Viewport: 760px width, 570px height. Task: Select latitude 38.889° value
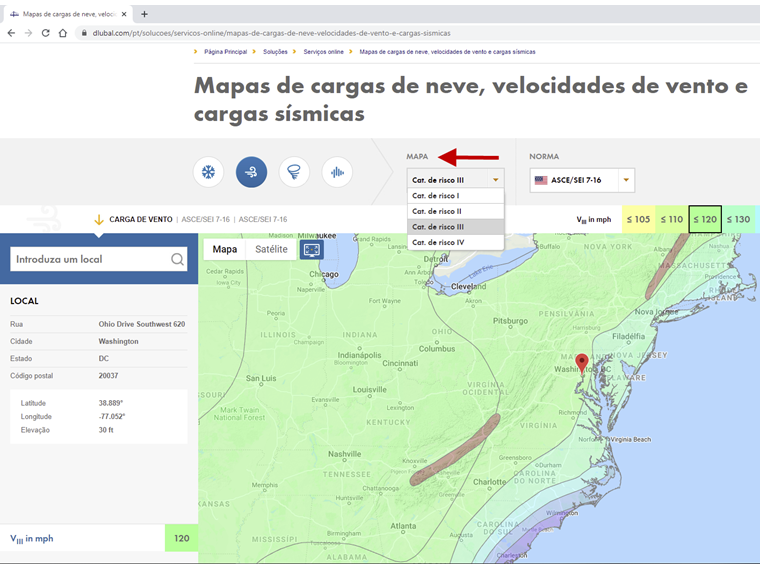pyautogui.click(x=111, y=403)
